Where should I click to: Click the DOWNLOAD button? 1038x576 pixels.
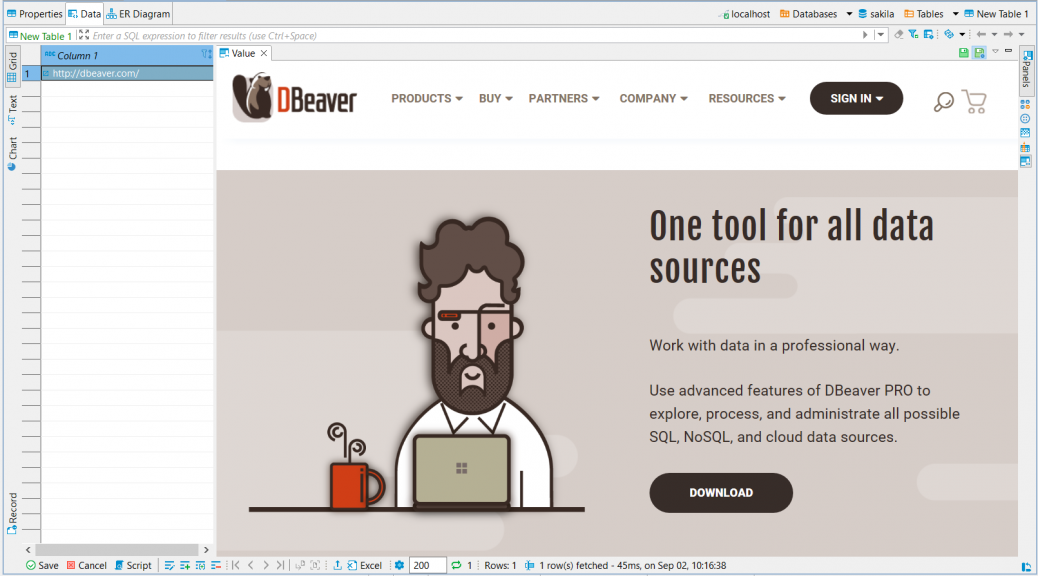tap(721, 493)
